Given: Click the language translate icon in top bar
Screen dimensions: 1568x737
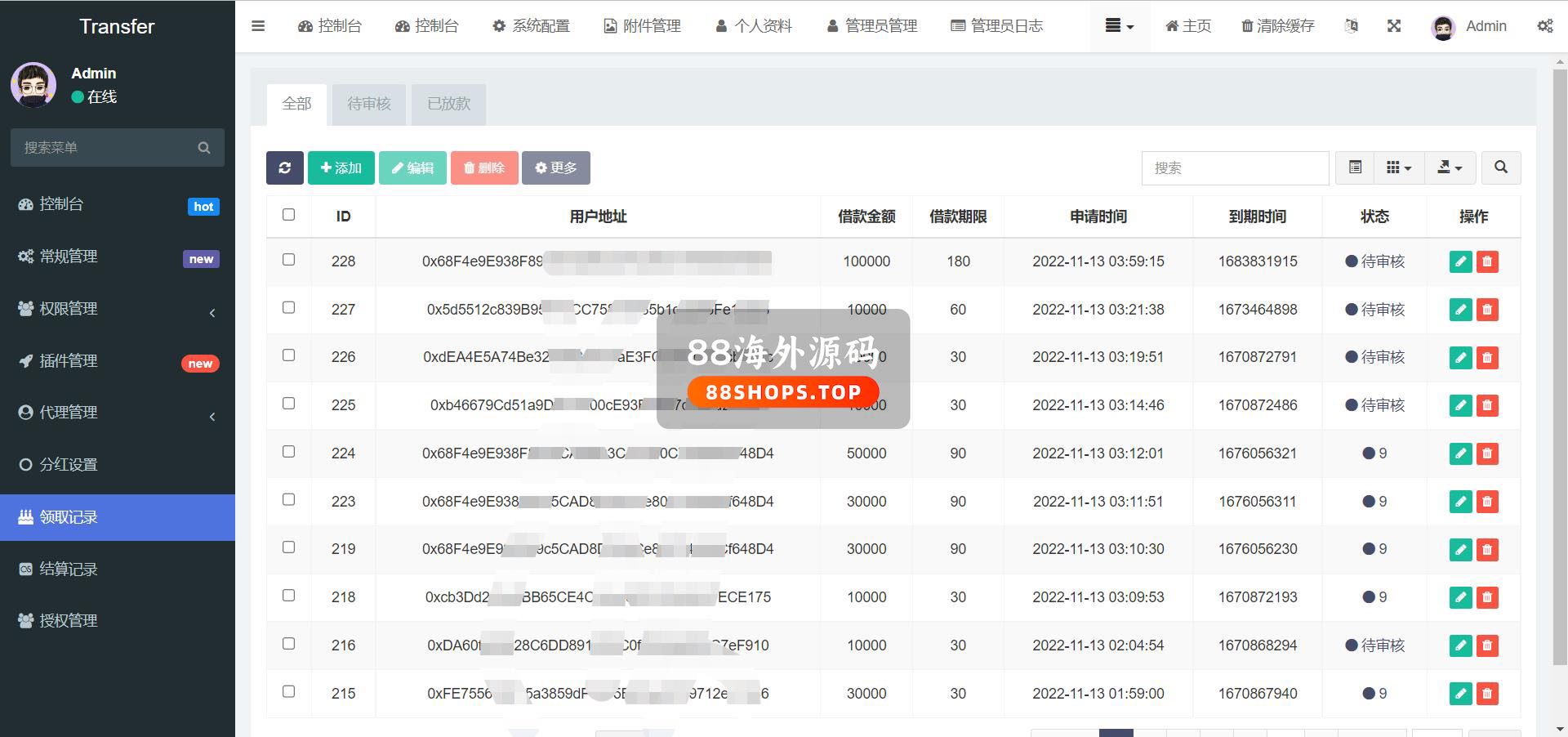Looking at the screenshot, I should click(1352, 26).
